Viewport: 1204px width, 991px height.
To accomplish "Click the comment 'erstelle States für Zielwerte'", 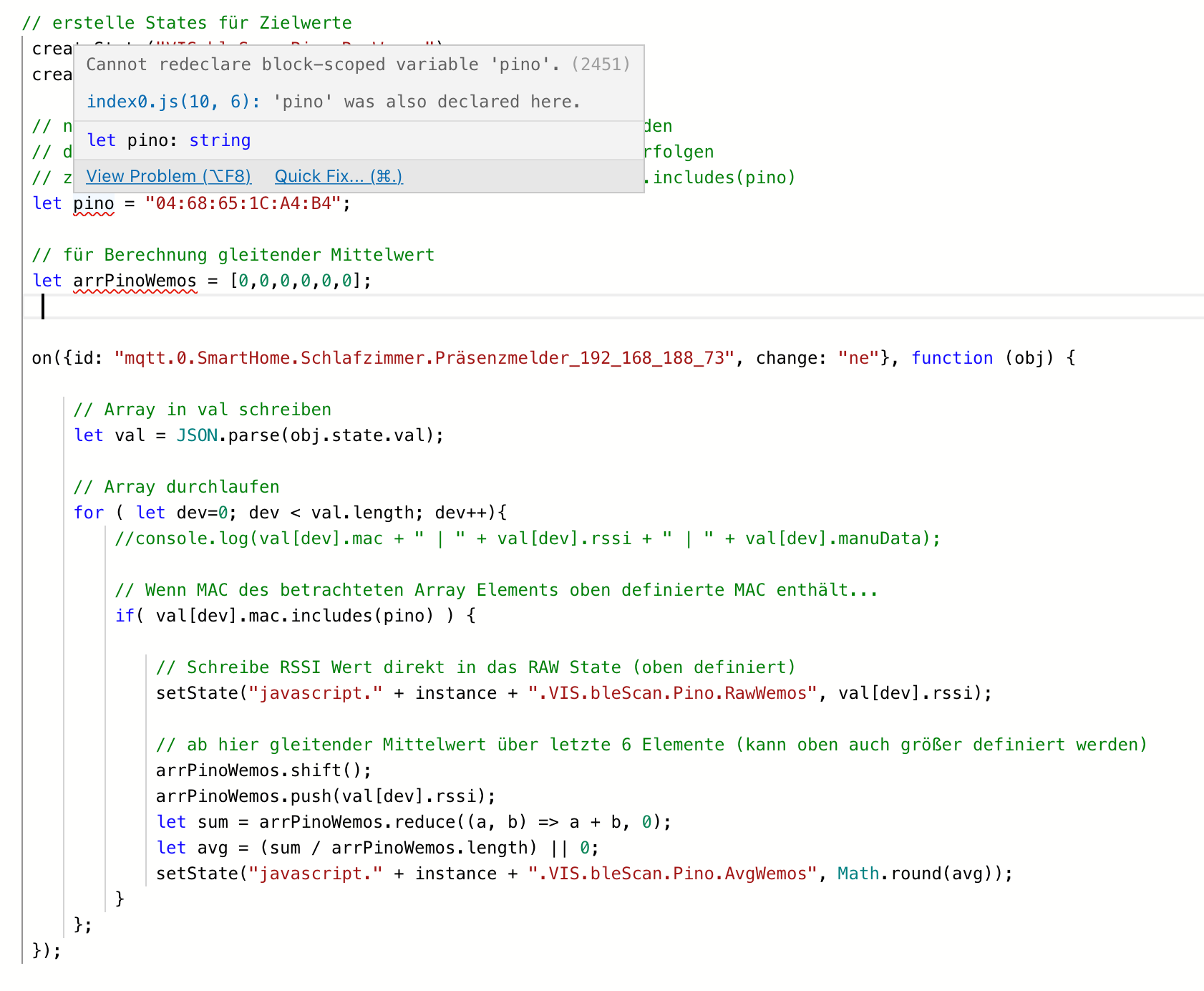I will 187,23.
